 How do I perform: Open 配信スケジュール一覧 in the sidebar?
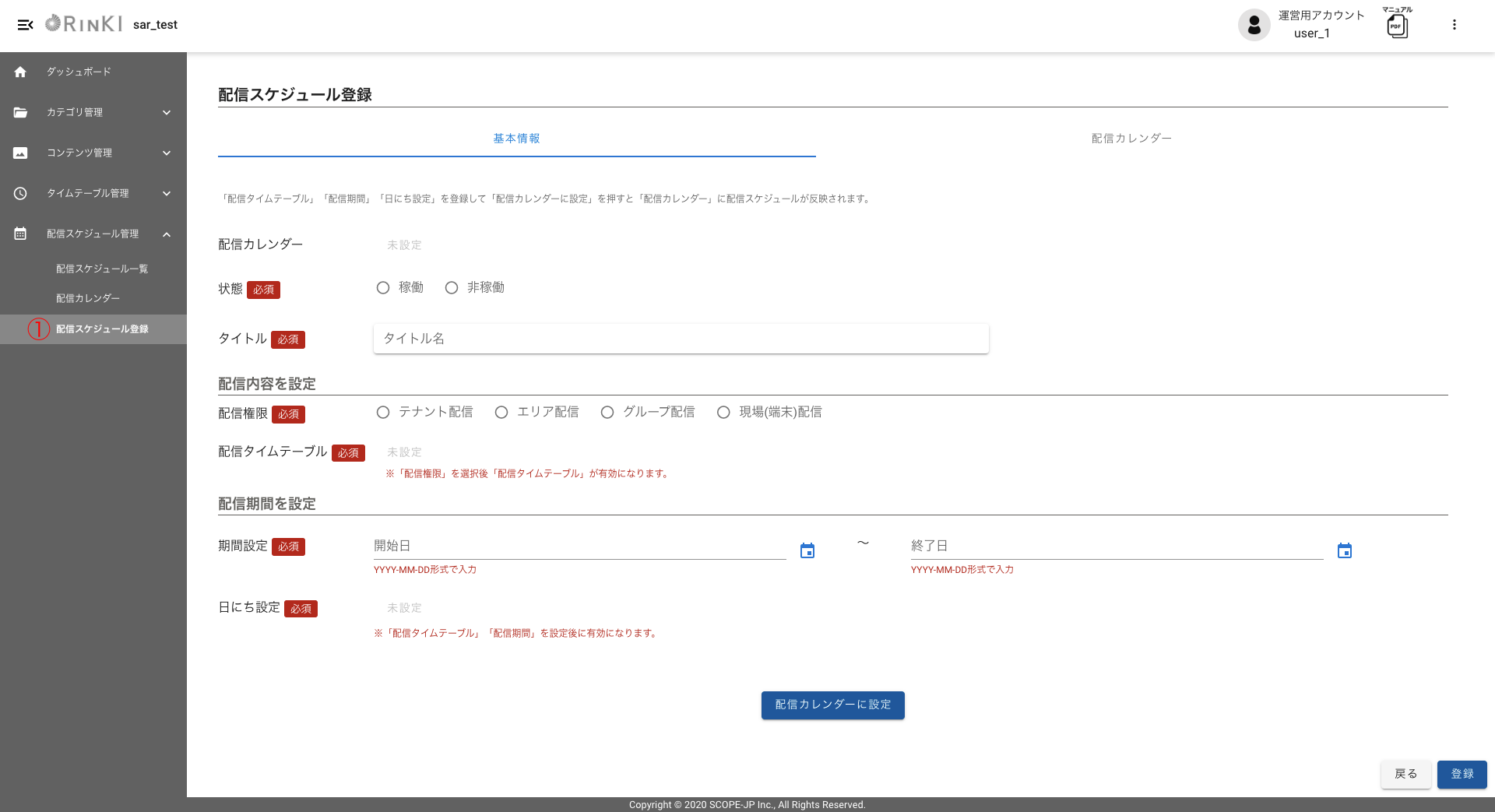coord(102,269)
